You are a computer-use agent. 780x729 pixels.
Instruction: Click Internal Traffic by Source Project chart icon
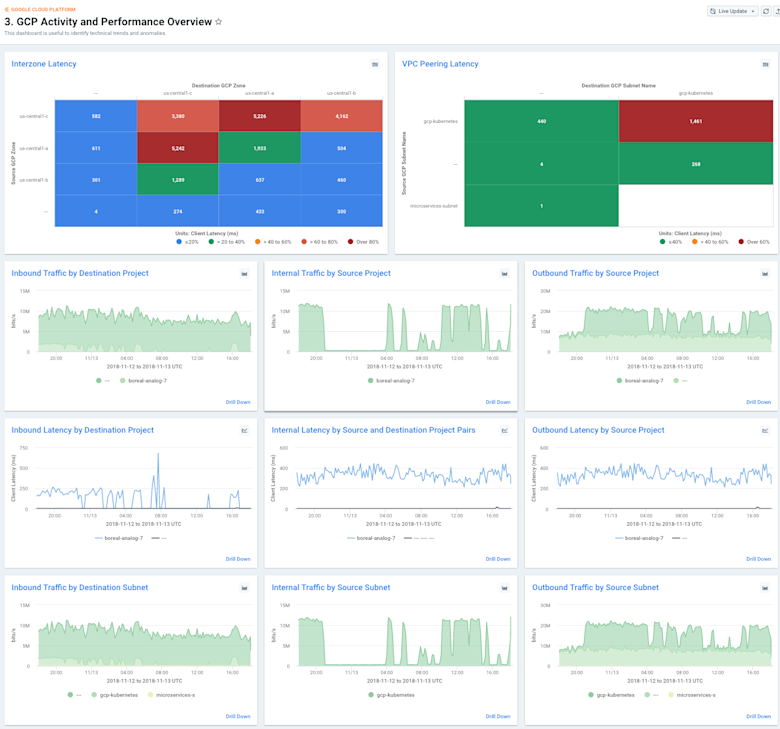pyautogui.click(x=504, y=274)
